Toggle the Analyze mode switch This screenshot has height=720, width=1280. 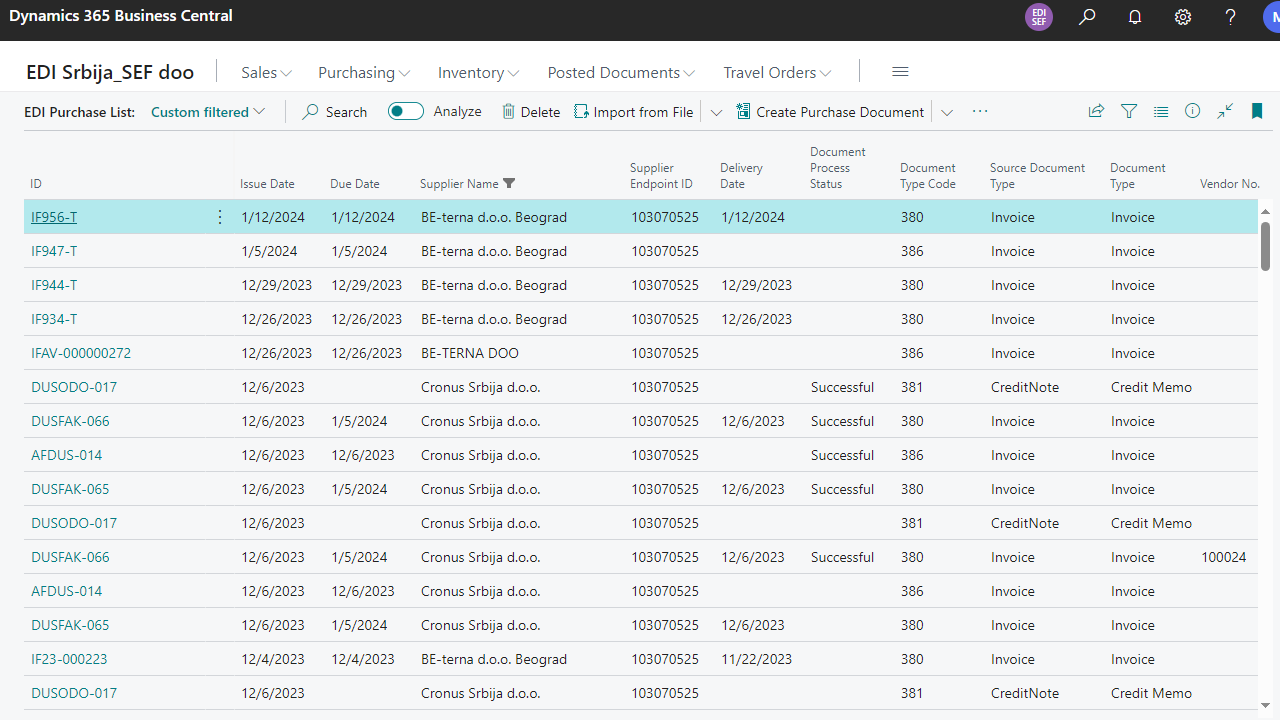[x=406, y=112]
